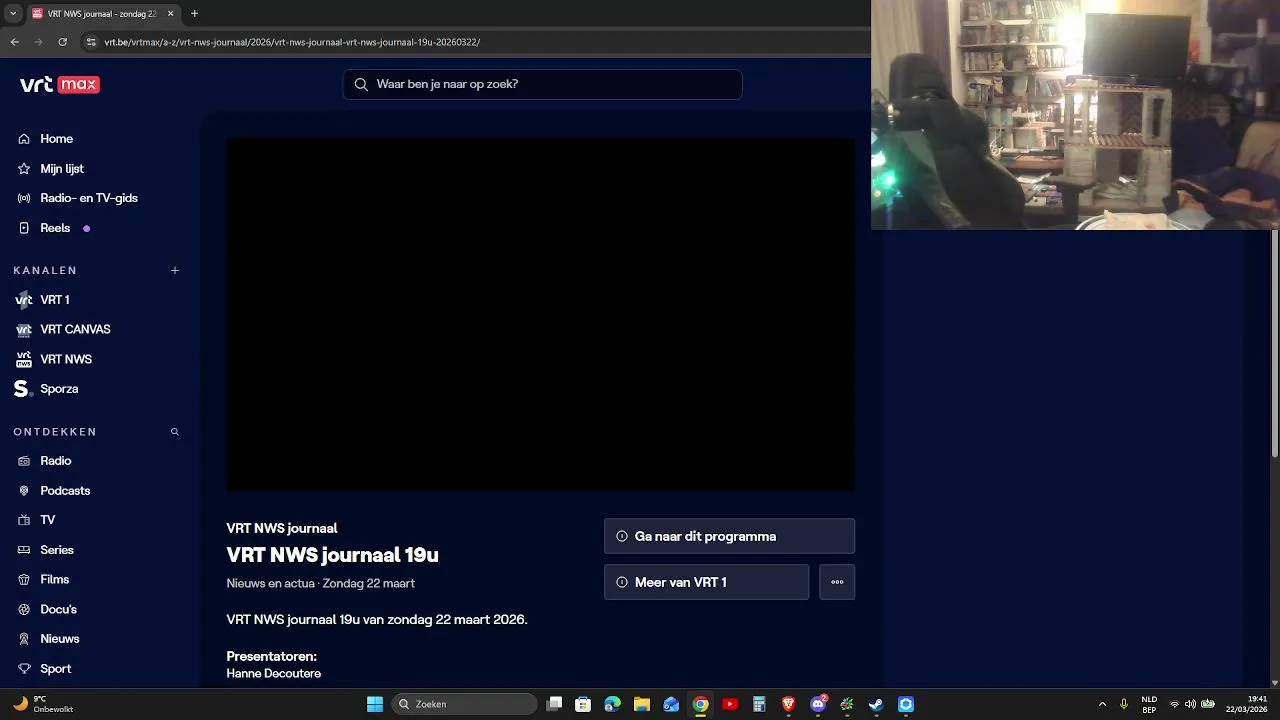Click the webcam overlay thumbnail
Screen dimensions: 1280x720
point(1075,115)
